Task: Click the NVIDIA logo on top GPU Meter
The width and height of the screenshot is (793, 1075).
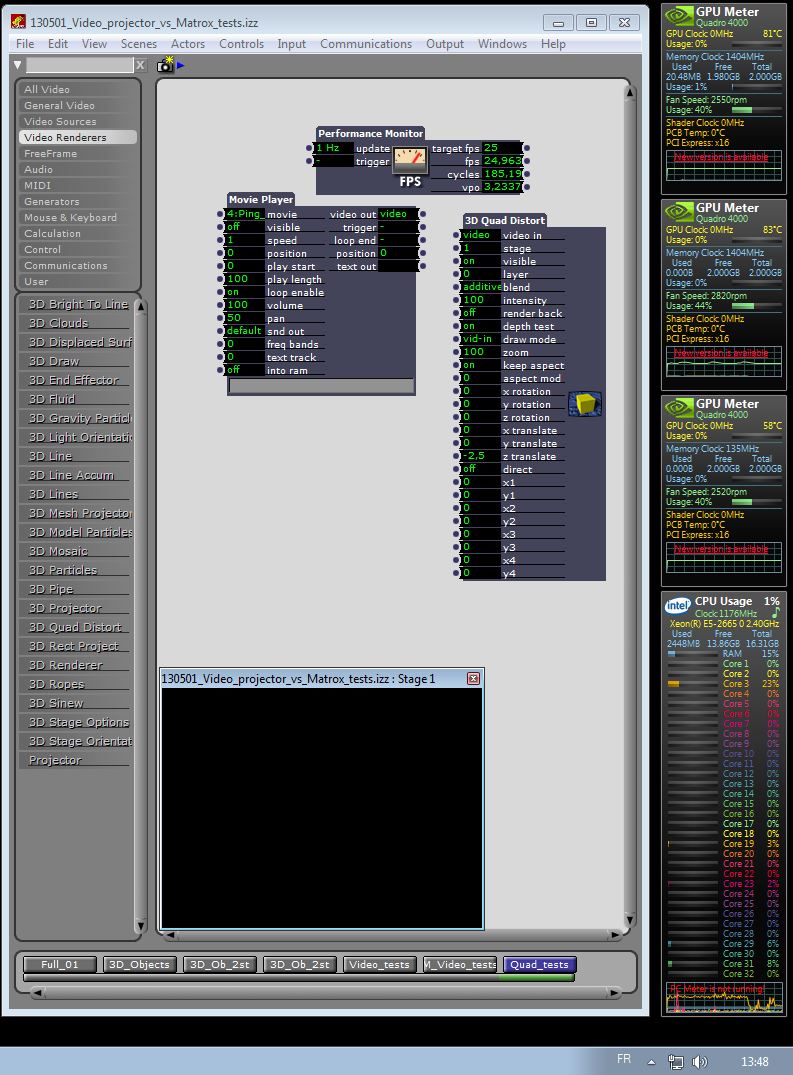Action: pos(679,15)
